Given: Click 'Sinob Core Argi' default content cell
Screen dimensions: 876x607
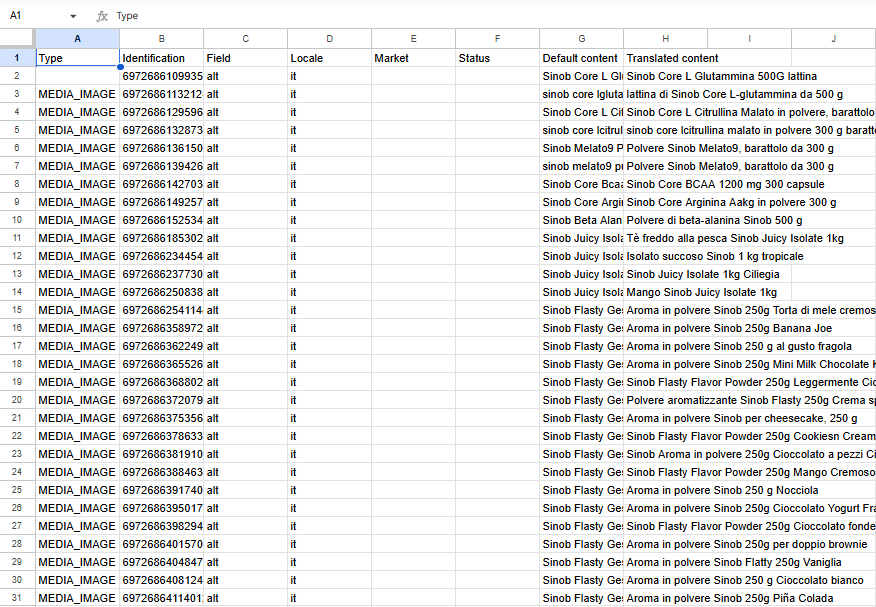Looking at the screenshot, I should [x=582, y=202].
